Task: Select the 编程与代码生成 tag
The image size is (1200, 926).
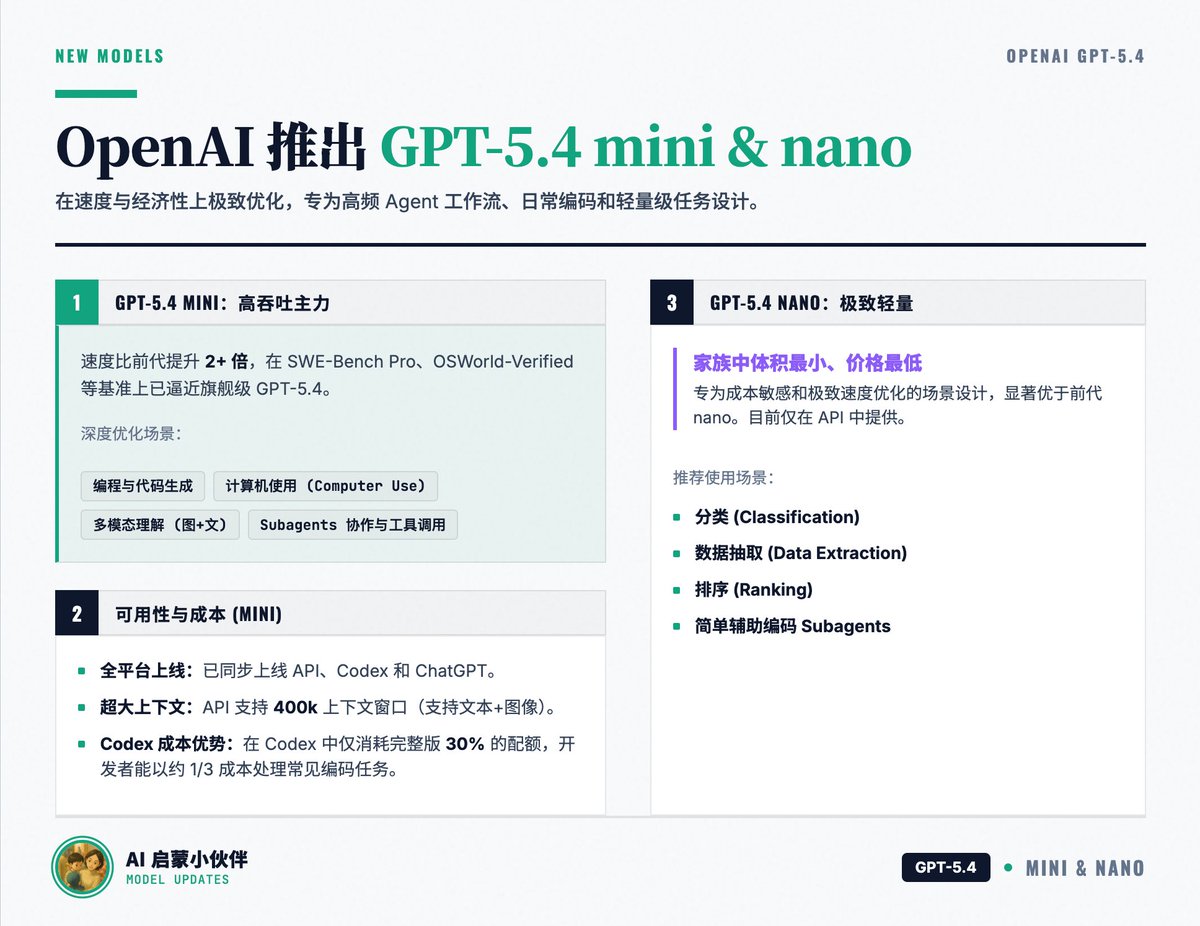Action: point(143,486)
